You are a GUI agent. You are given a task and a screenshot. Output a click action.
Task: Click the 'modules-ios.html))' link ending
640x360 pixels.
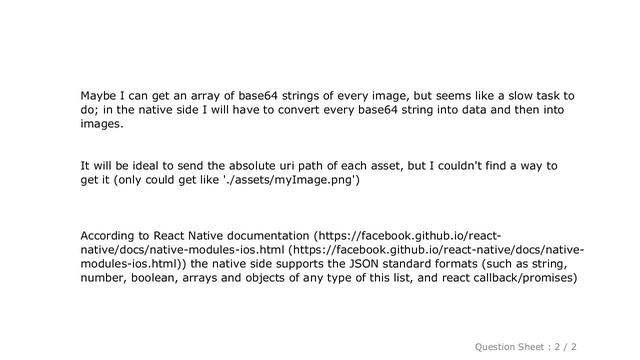click(133, 264)
